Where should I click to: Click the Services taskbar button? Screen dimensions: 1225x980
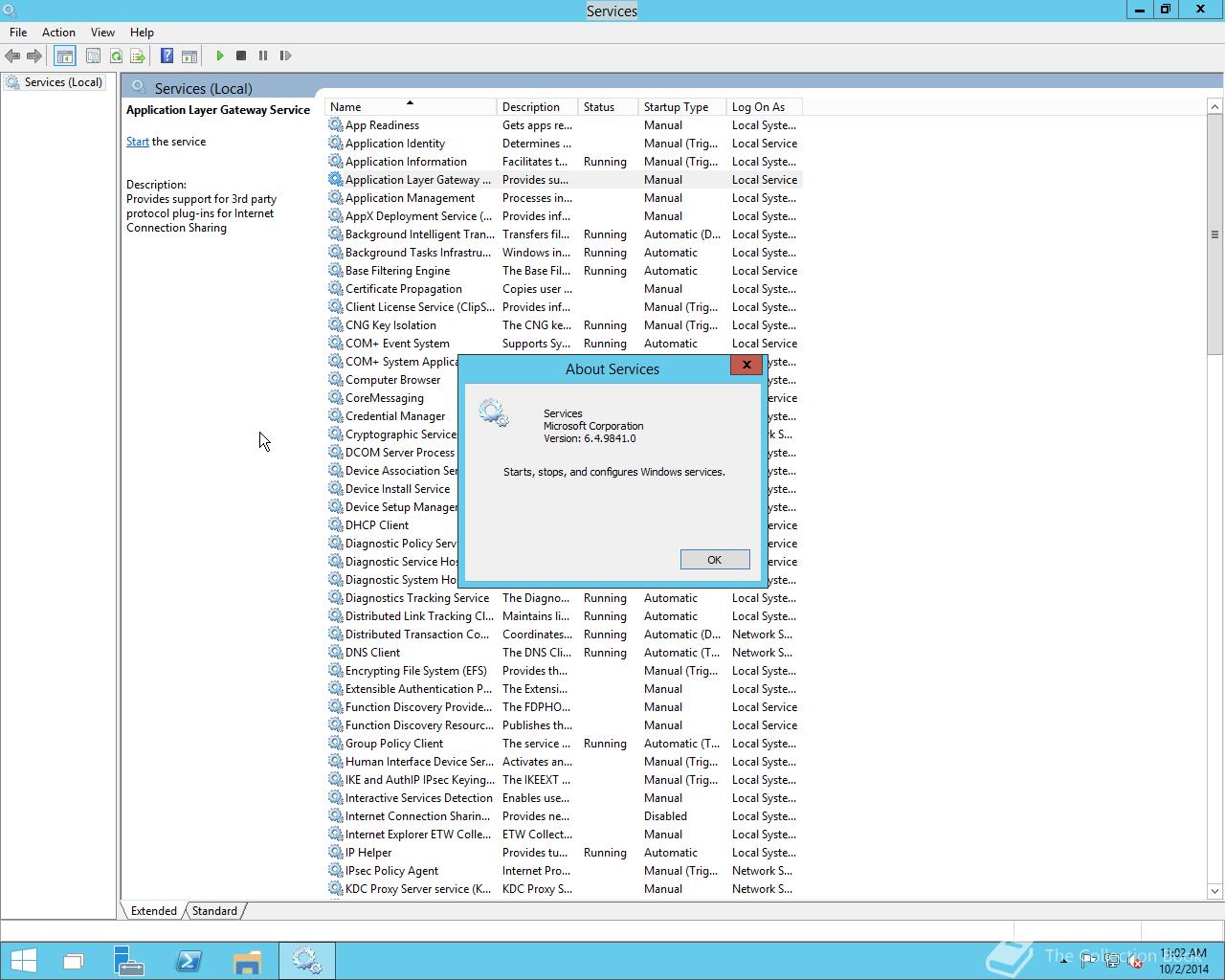tap(307, 961)
